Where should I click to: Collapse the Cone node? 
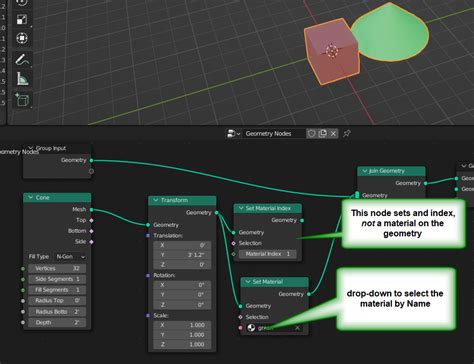(31, 198)
